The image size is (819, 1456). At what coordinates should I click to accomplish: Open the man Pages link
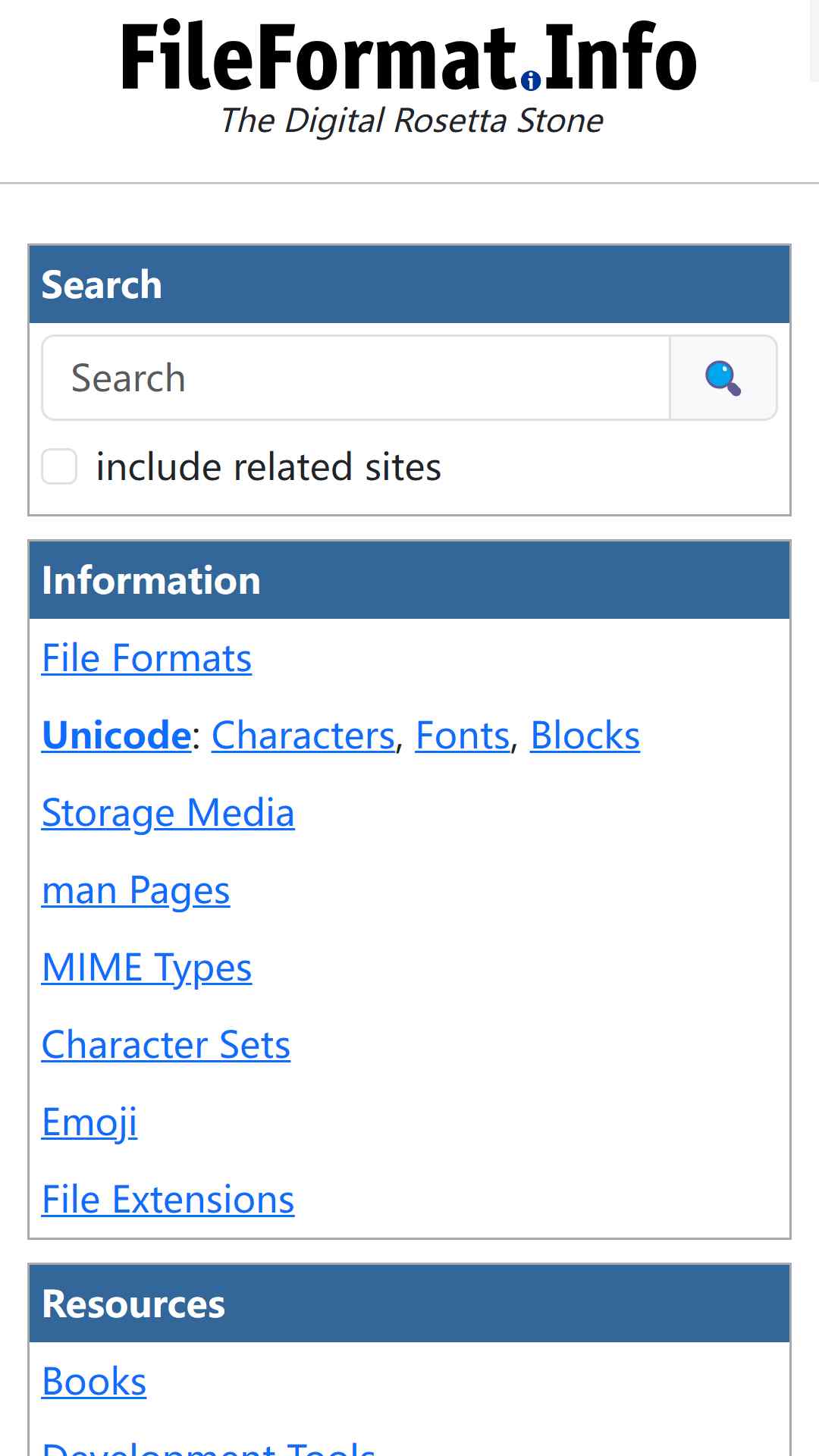click(x=136, y=890)
